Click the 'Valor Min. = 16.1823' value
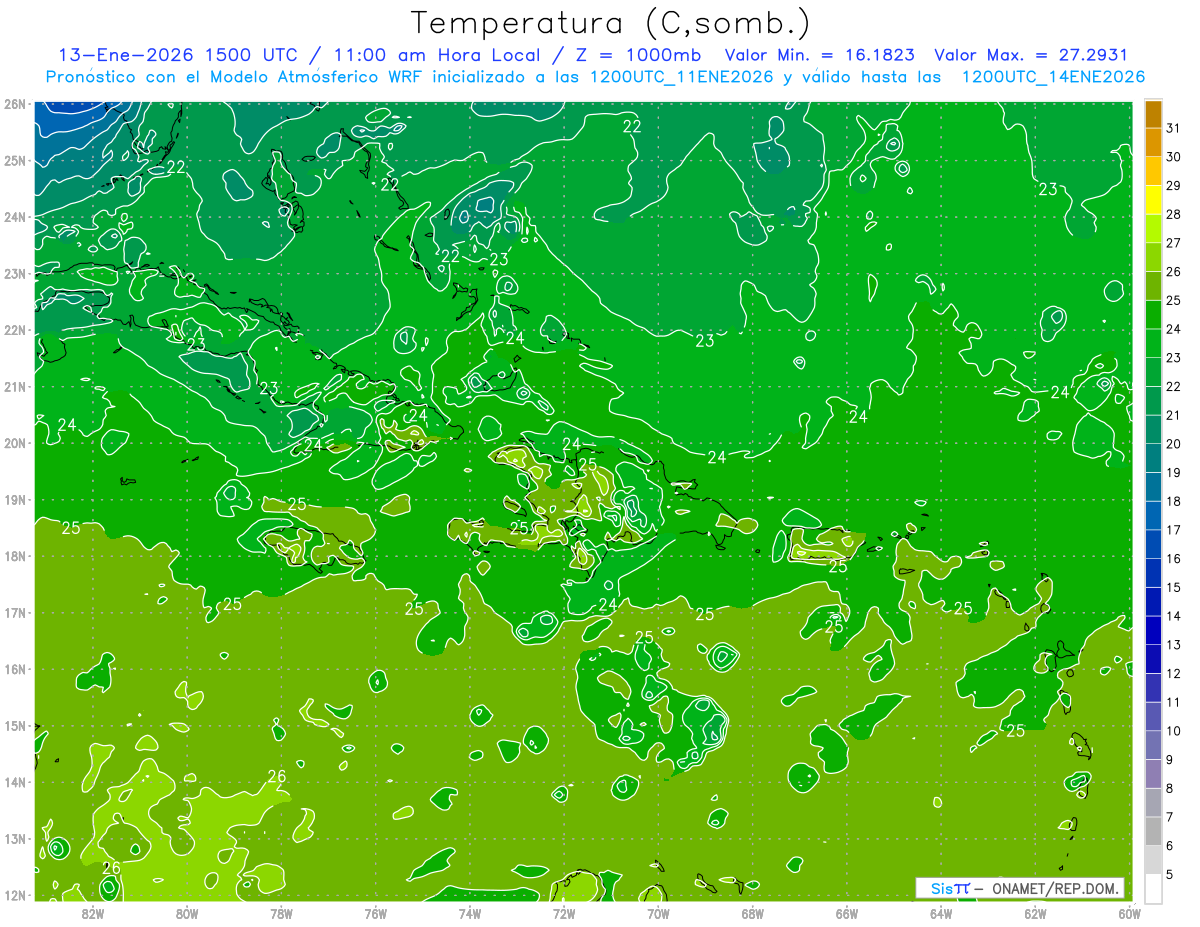1200x927 pixels. click(819, 55)
